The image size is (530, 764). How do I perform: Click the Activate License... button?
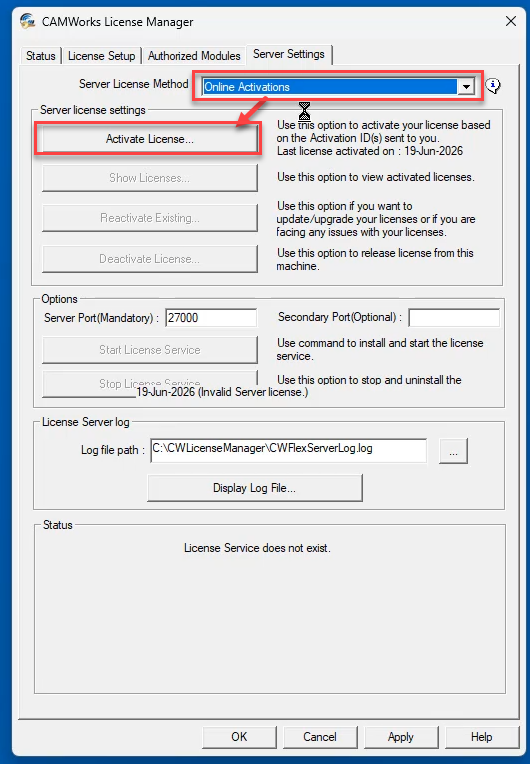pos(150,139)
